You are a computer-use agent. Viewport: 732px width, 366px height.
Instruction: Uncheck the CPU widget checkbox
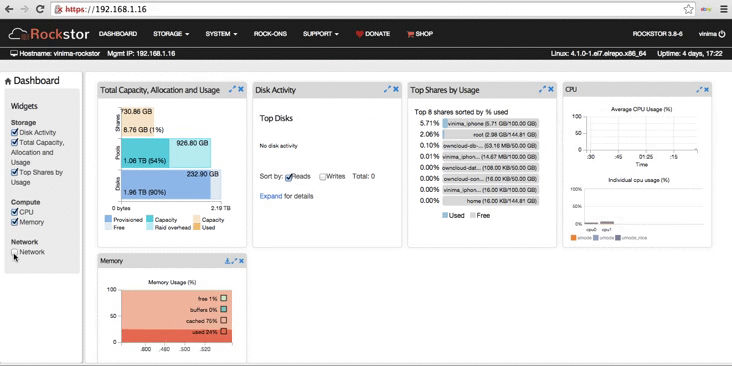14,212
